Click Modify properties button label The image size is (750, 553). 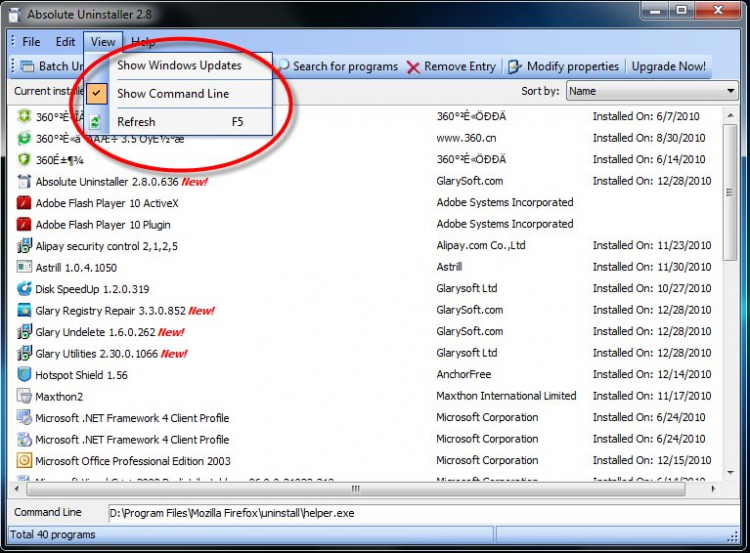pos(573,66)
